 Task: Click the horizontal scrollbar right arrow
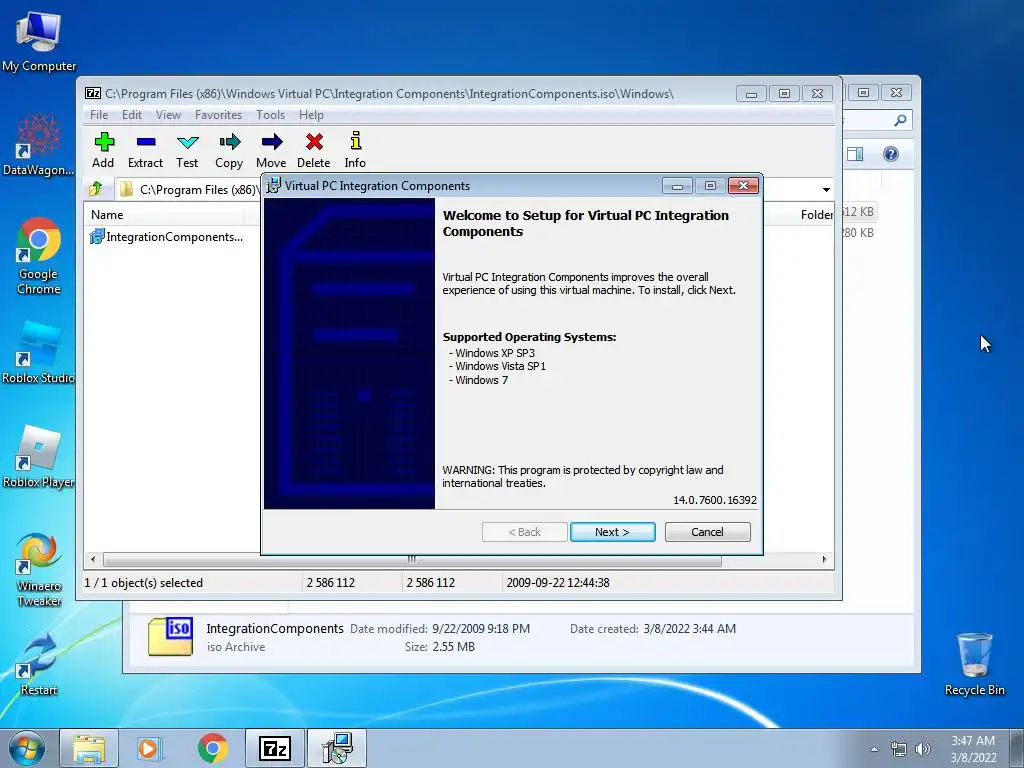click(824, 560)
